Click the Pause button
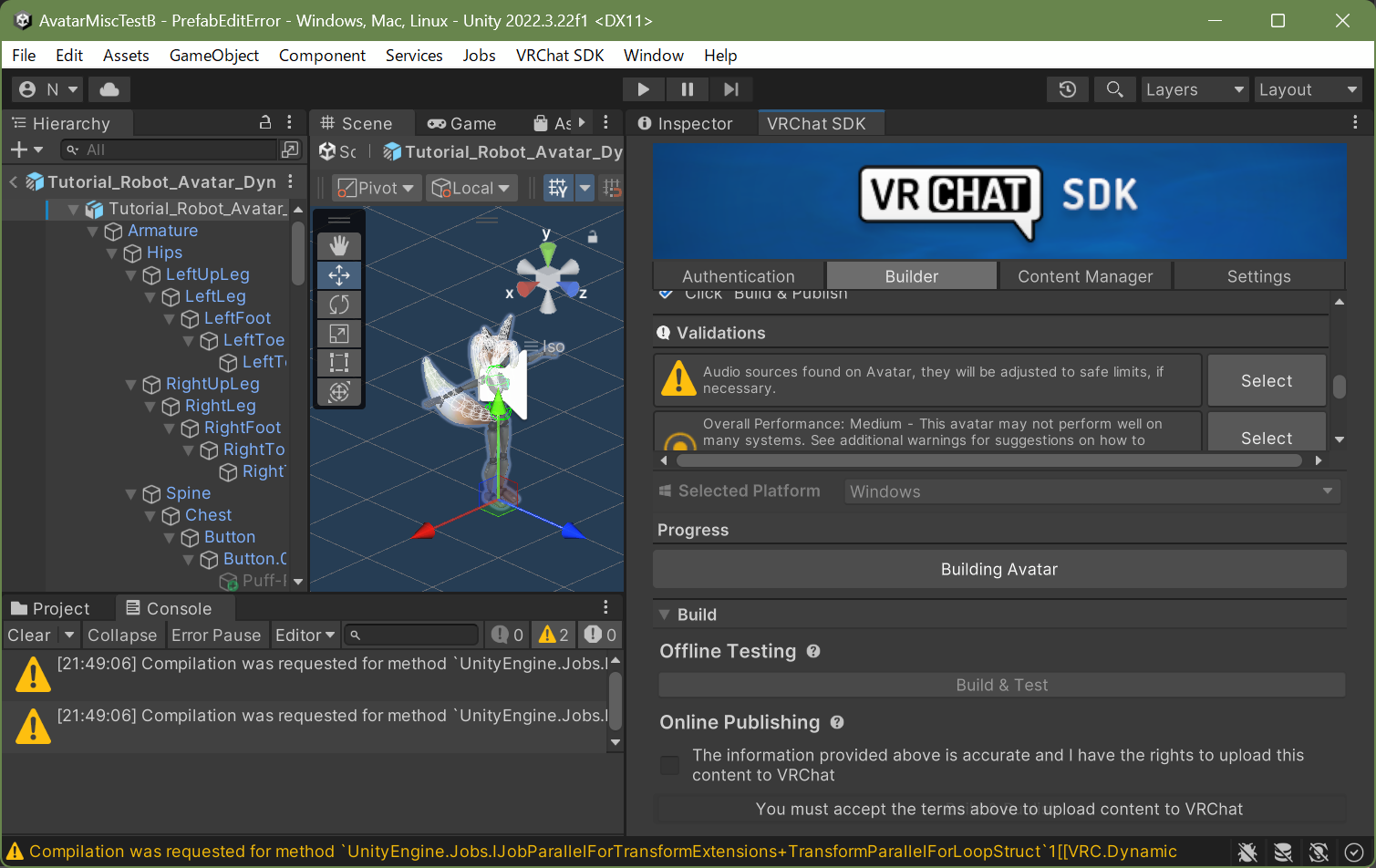 coord(688,89)
